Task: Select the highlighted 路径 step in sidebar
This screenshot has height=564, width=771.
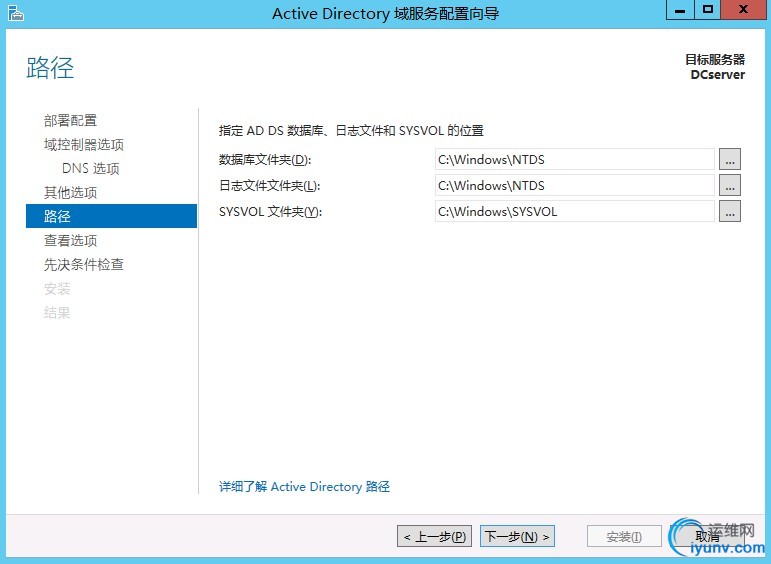Action: (x=111, y=216)
